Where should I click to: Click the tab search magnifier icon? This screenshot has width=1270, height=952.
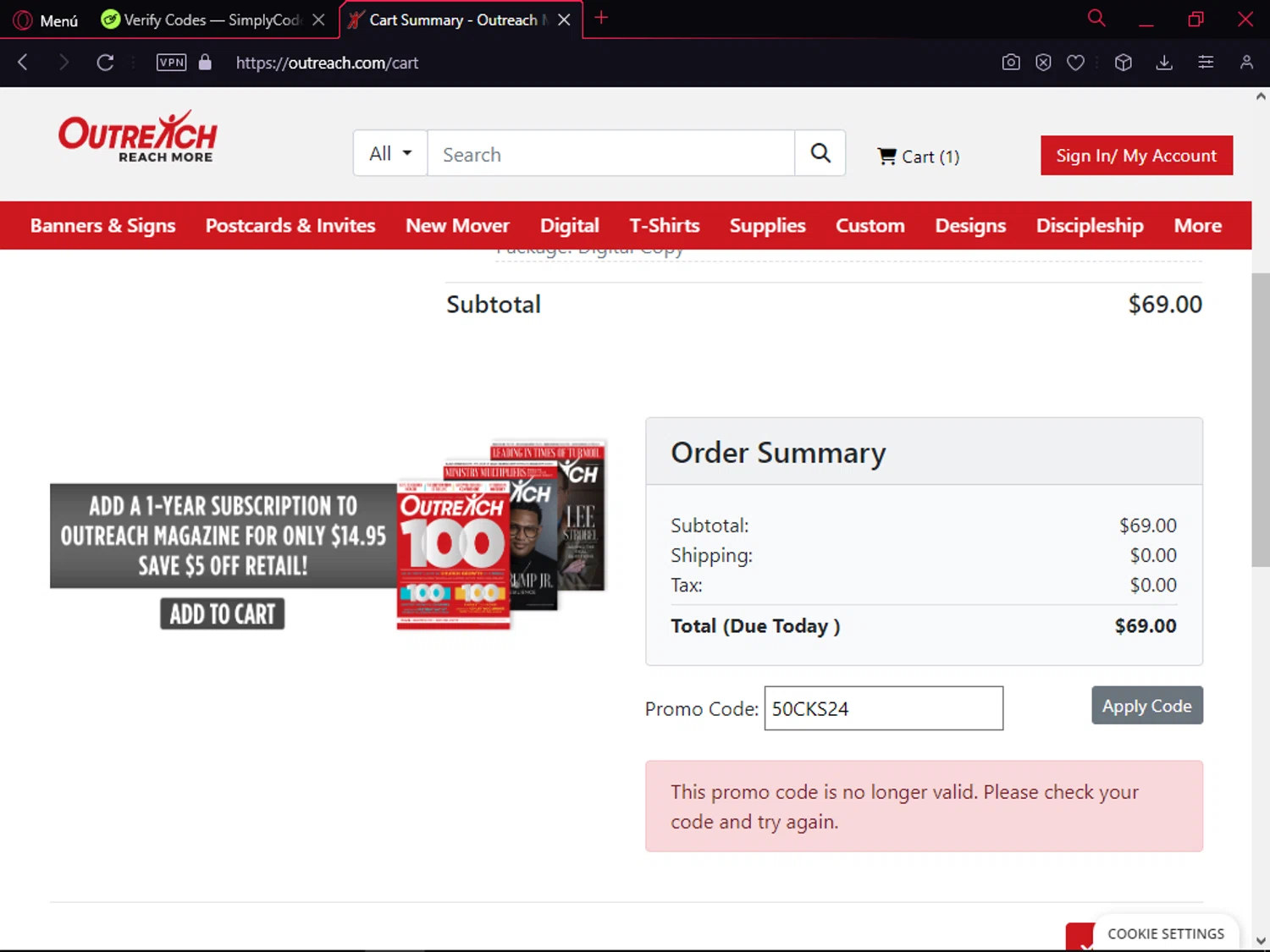(1096, 19)
